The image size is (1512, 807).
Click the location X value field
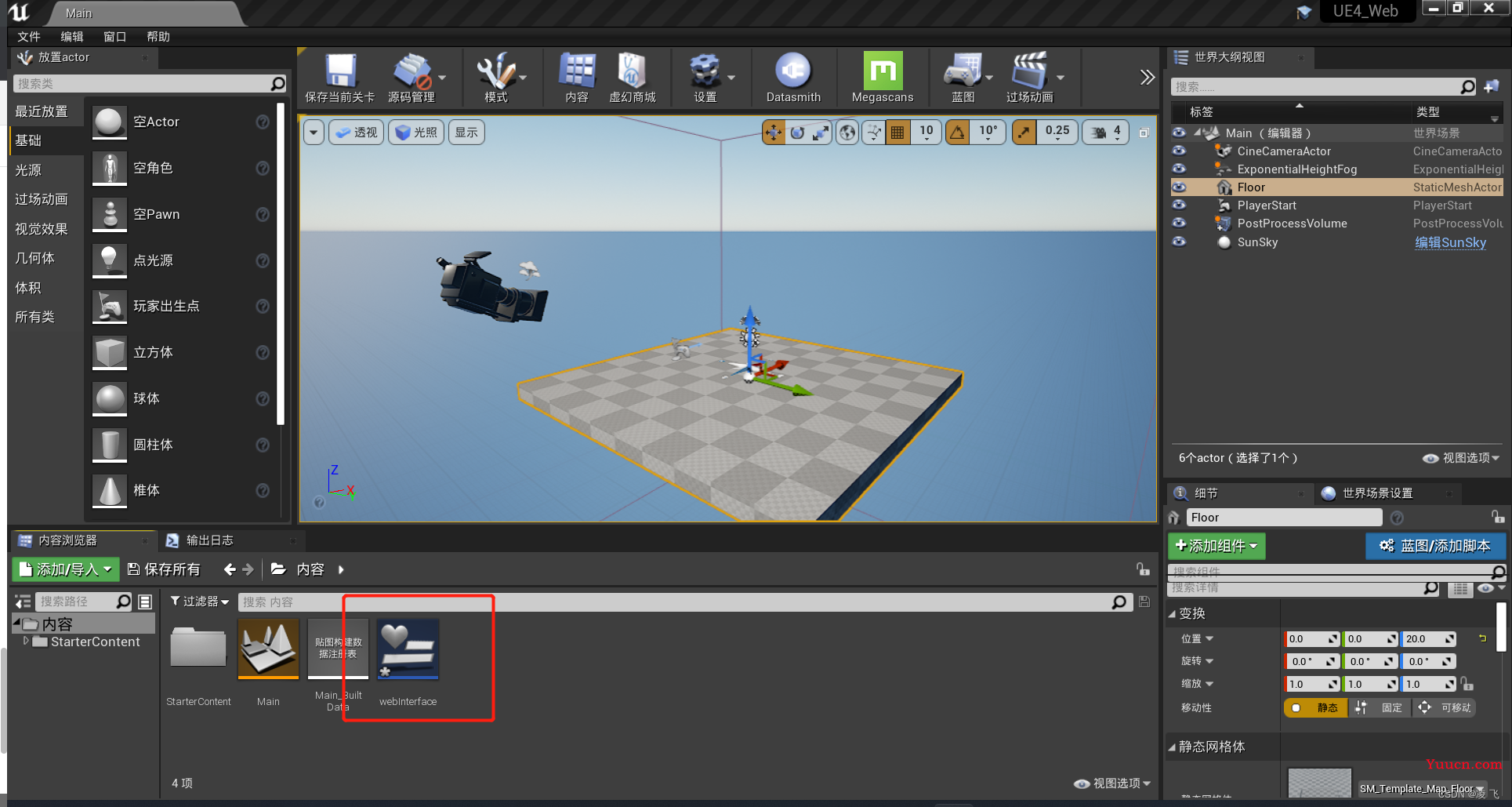[x=1312, y=639]
